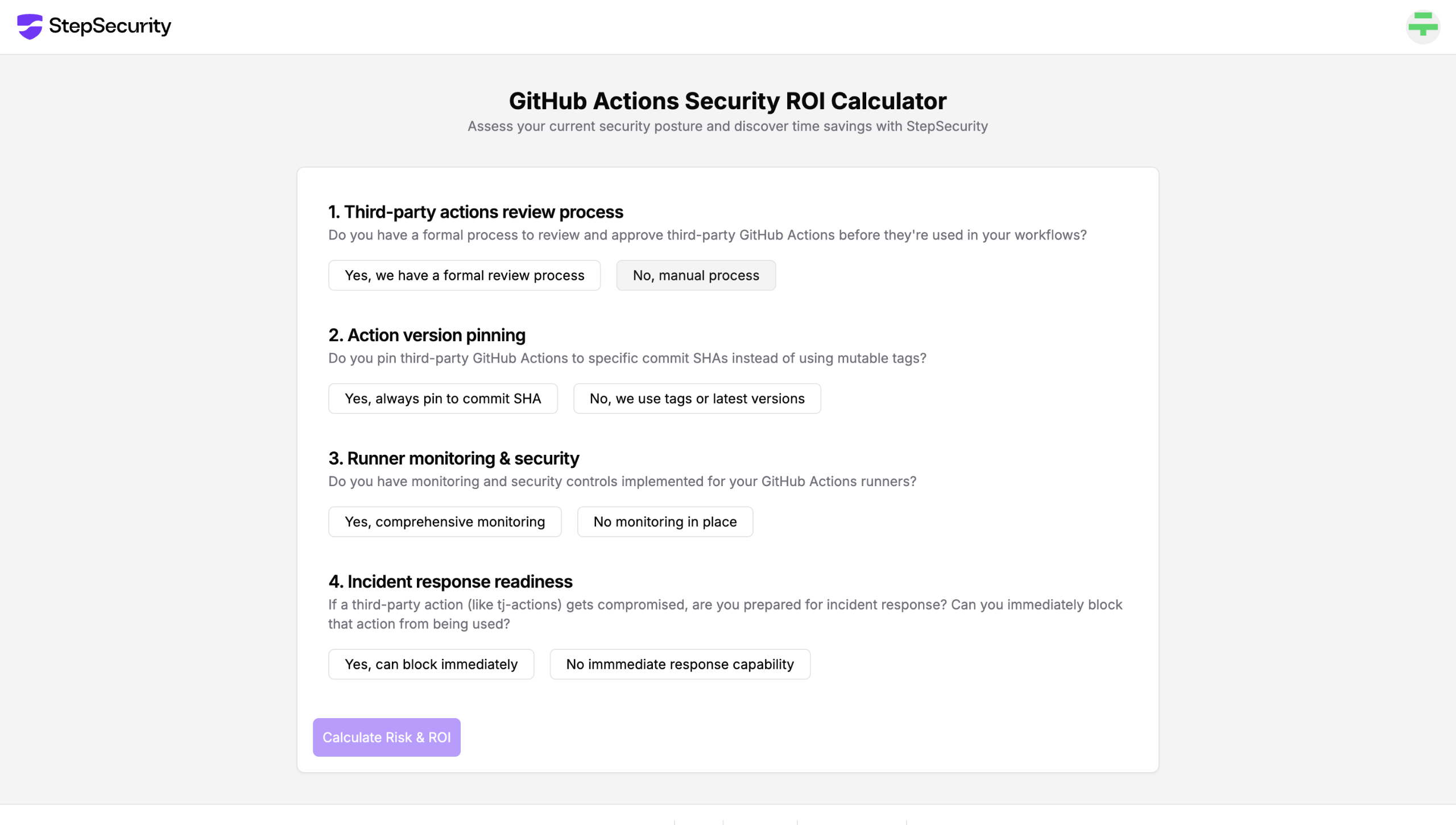Choose "Yes, can block immediately"
Screen dimensions: 1456x825
(x=431, y=664)
